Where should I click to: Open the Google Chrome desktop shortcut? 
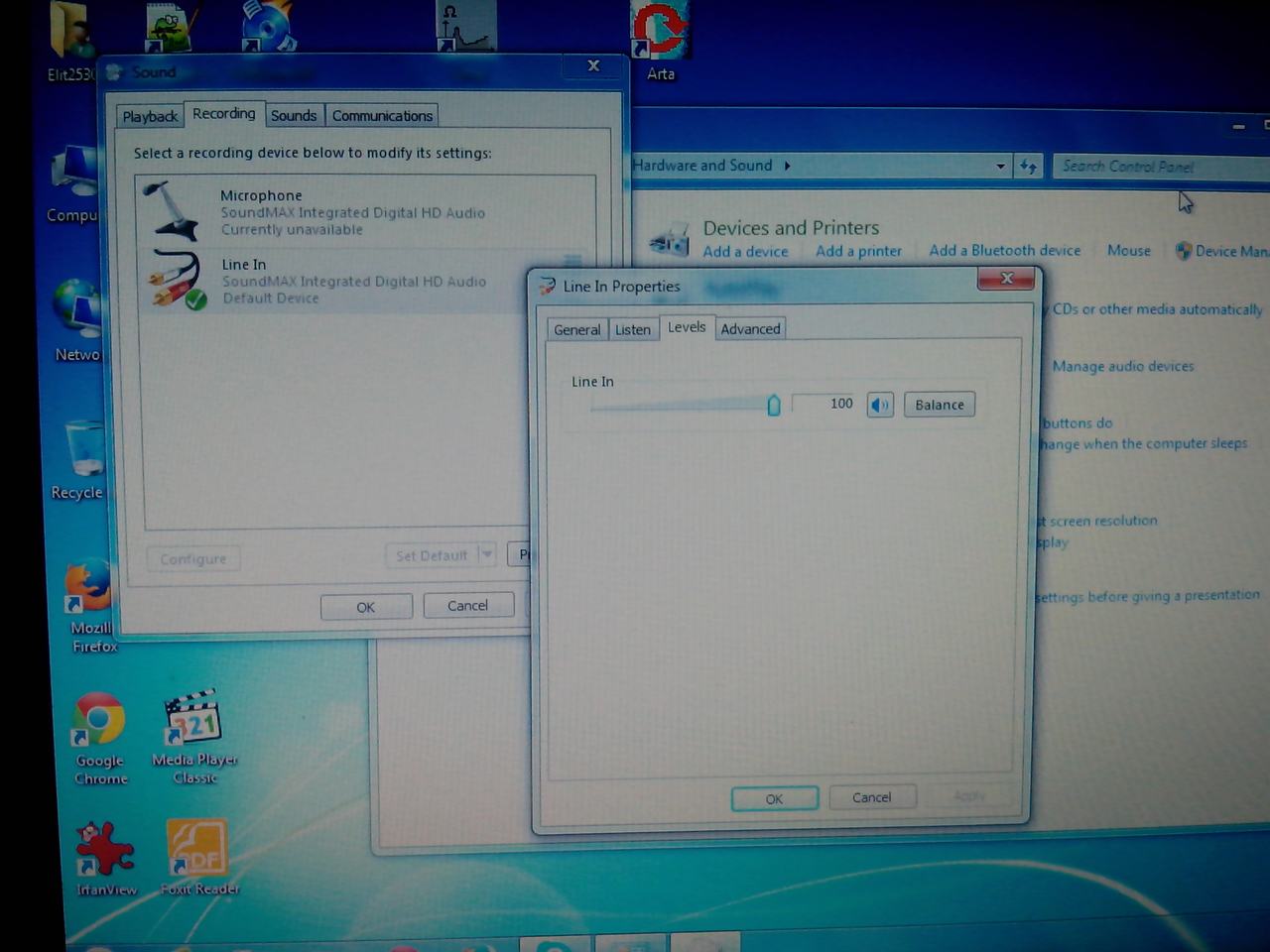coord(100,739)
